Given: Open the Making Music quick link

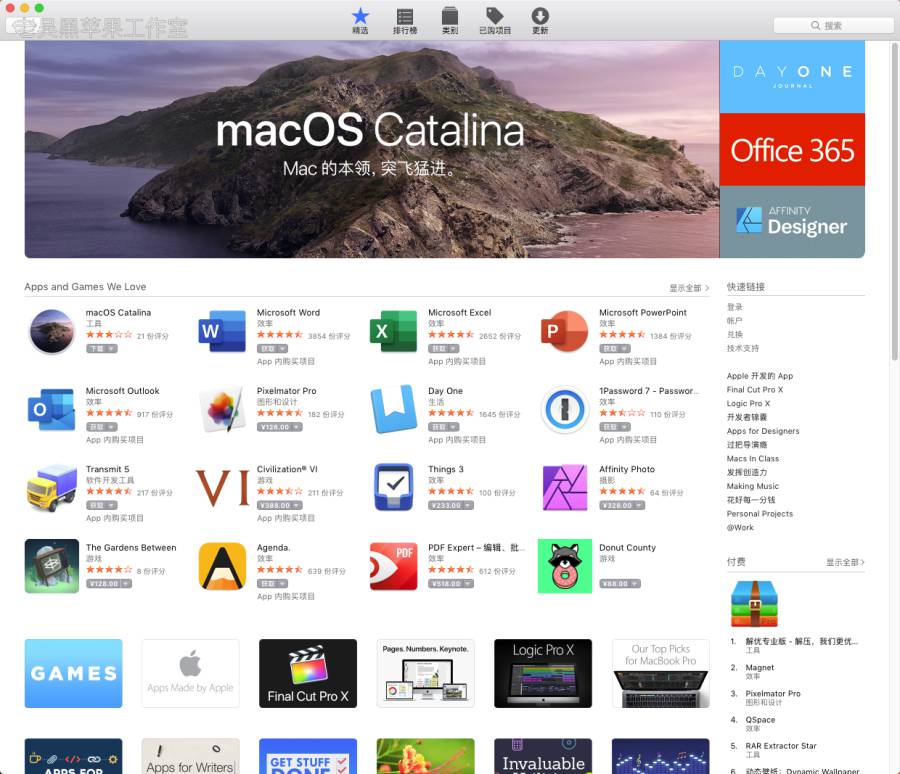Looking at the screenshot, I should tap(752, 486).
